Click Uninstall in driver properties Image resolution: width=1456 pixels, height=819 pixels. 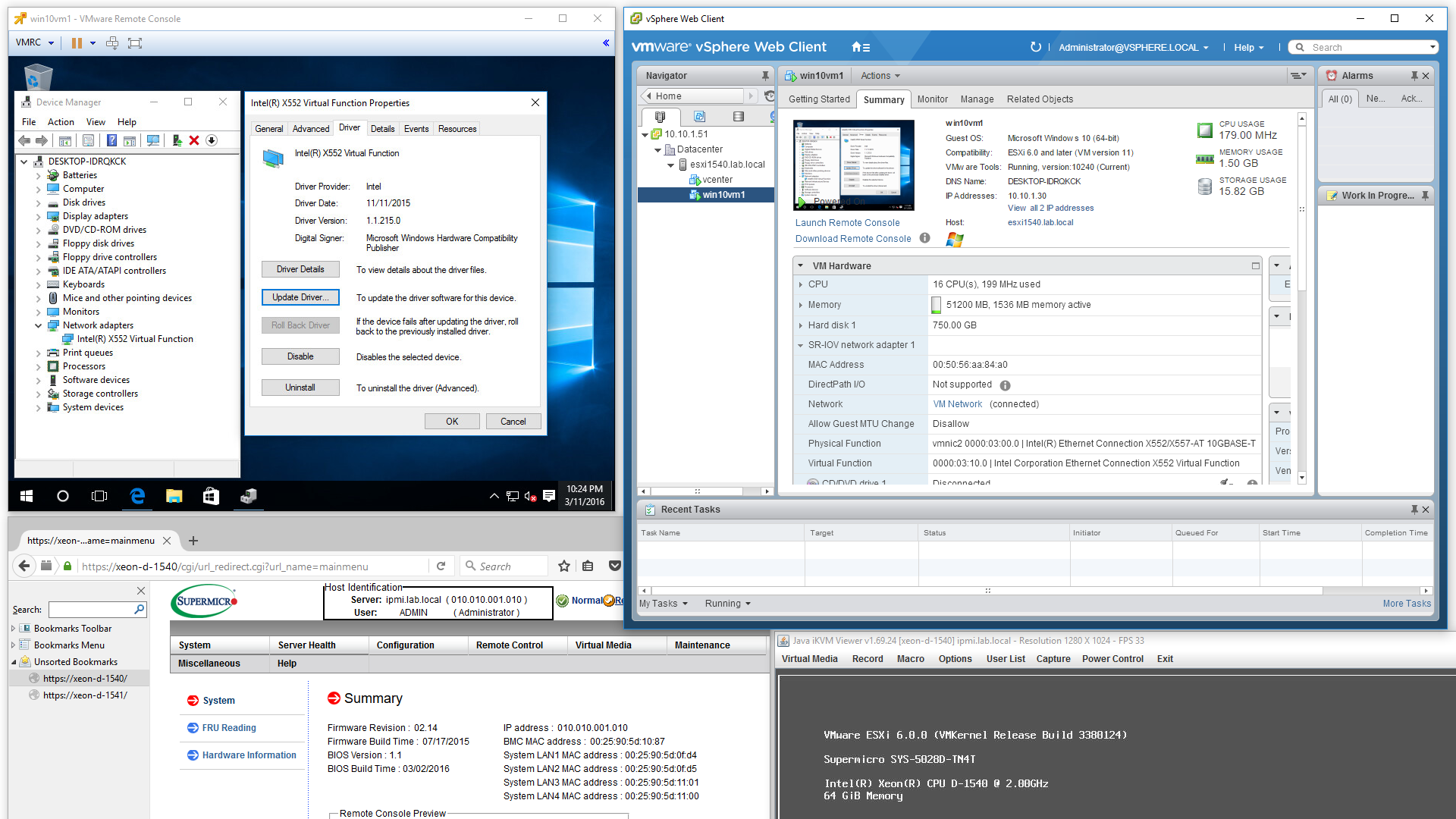(x=300, y=388)
